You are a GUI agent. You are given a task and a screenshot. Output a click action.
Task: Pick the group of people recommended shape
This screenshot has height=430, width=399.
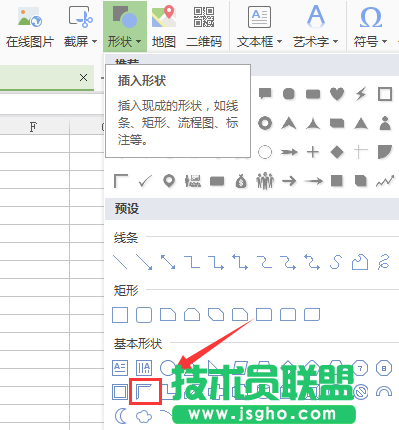(265, 181)
